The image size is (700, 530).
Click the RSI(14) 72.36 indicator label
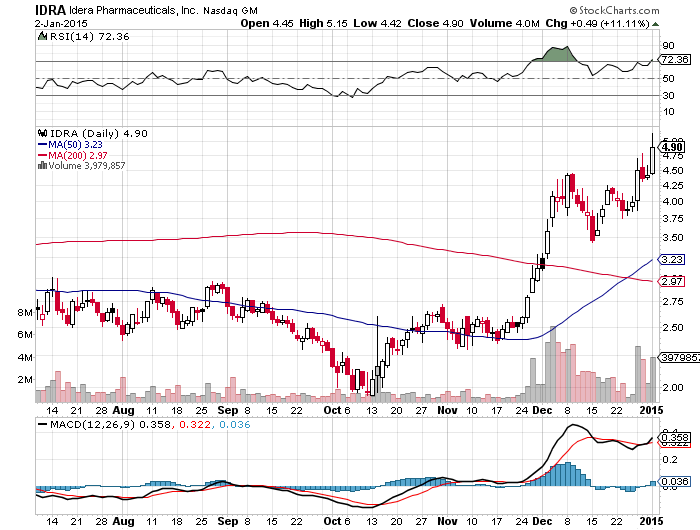[x=89, y=36]
